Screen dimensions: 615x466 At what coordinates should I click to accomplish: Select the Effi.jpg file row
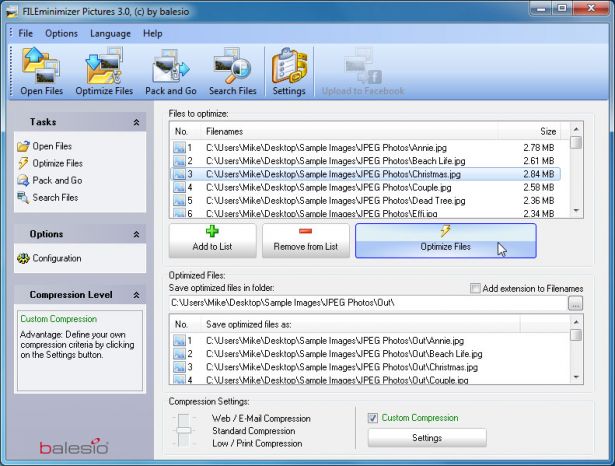366,214
